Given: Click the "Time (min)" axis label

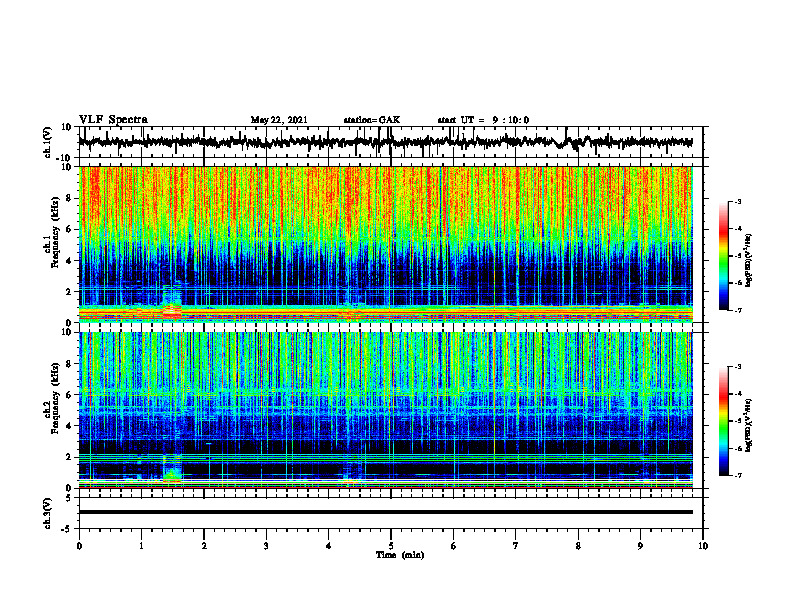Looking at the screenshot, I should (x=400, y=555).
